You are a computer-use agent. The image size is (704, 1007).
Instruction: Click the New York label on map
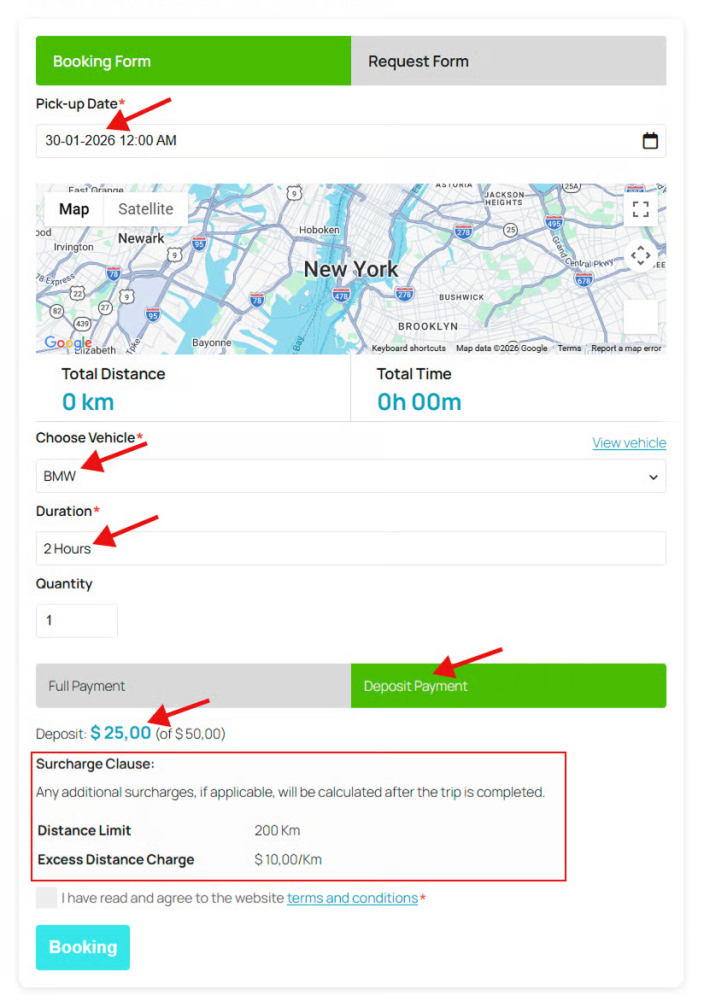351,269
